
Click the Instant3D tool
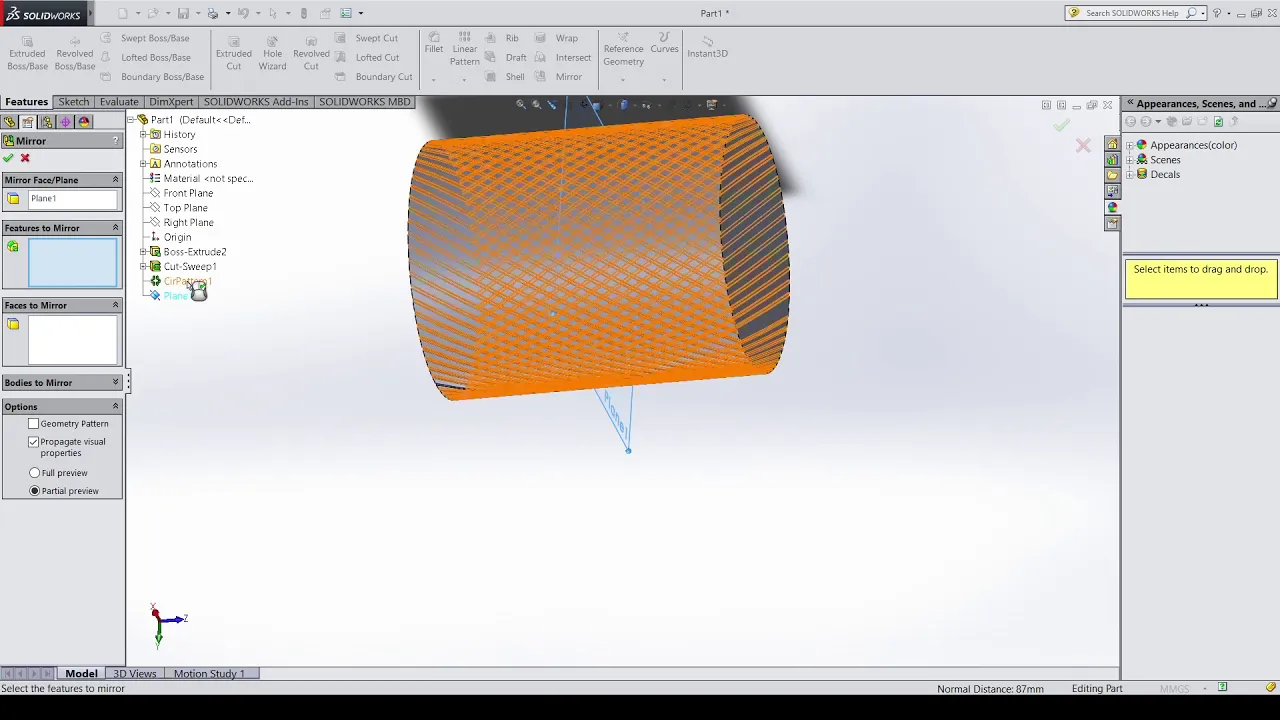707,47
